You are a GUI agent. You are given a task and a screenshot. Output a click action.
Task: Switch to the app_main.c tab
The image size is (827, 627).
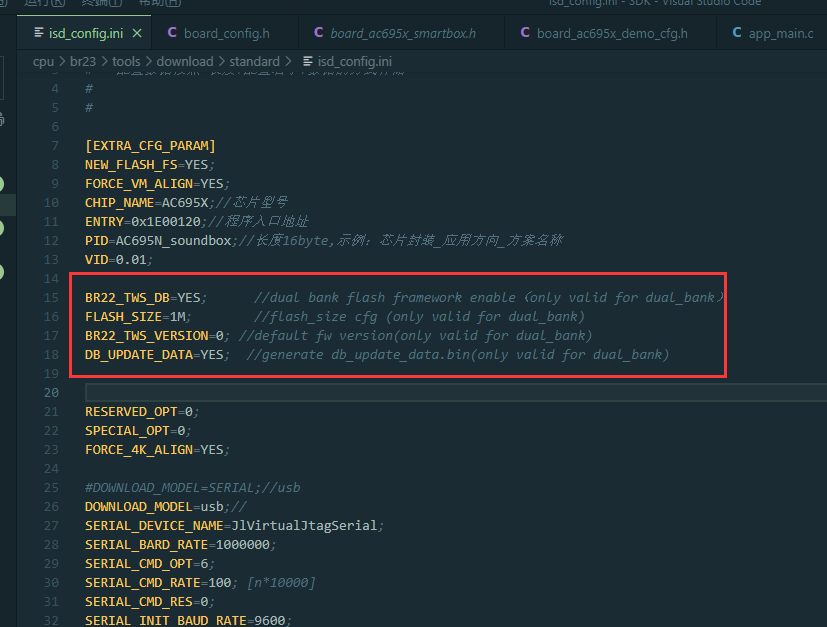(x=772, y=33)
